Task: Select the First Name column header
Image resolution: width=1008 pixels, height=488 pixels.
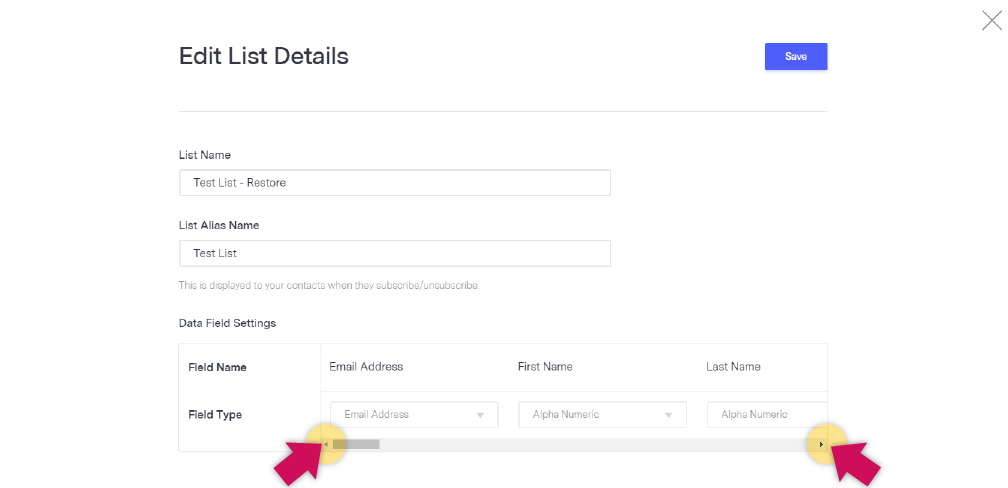Action: pyautogui.click(x=544, y=367)
